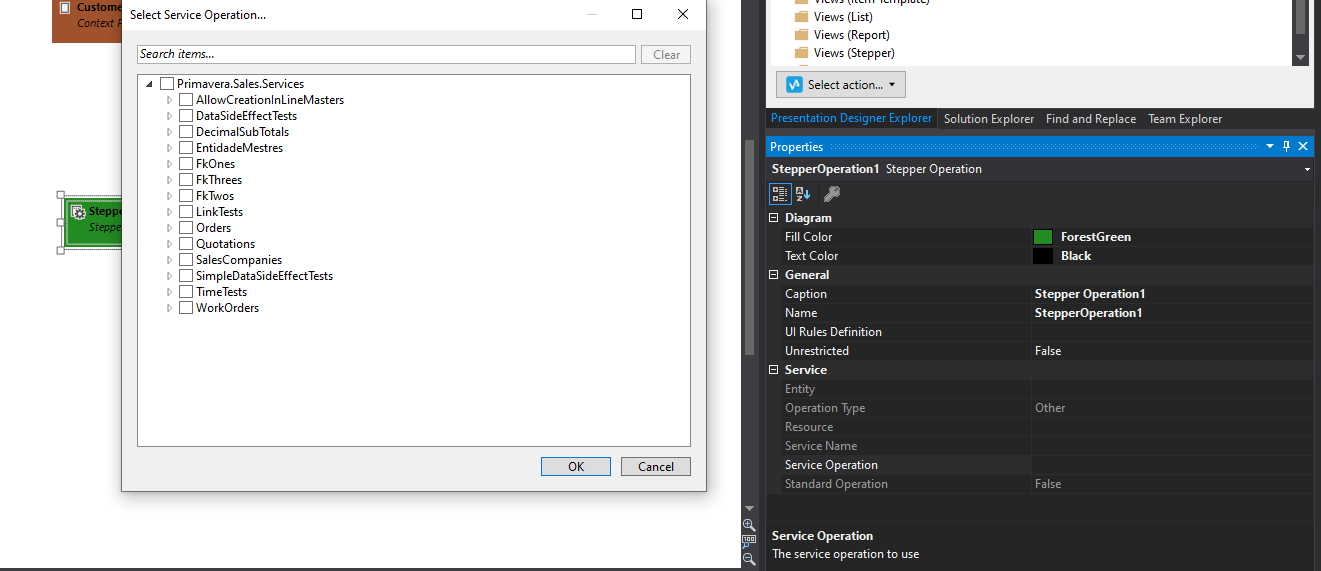This screenshot has height=571, width=1321.
Task: Select the SalesCompanies tree item label
Action: click(x=239, y=260)
